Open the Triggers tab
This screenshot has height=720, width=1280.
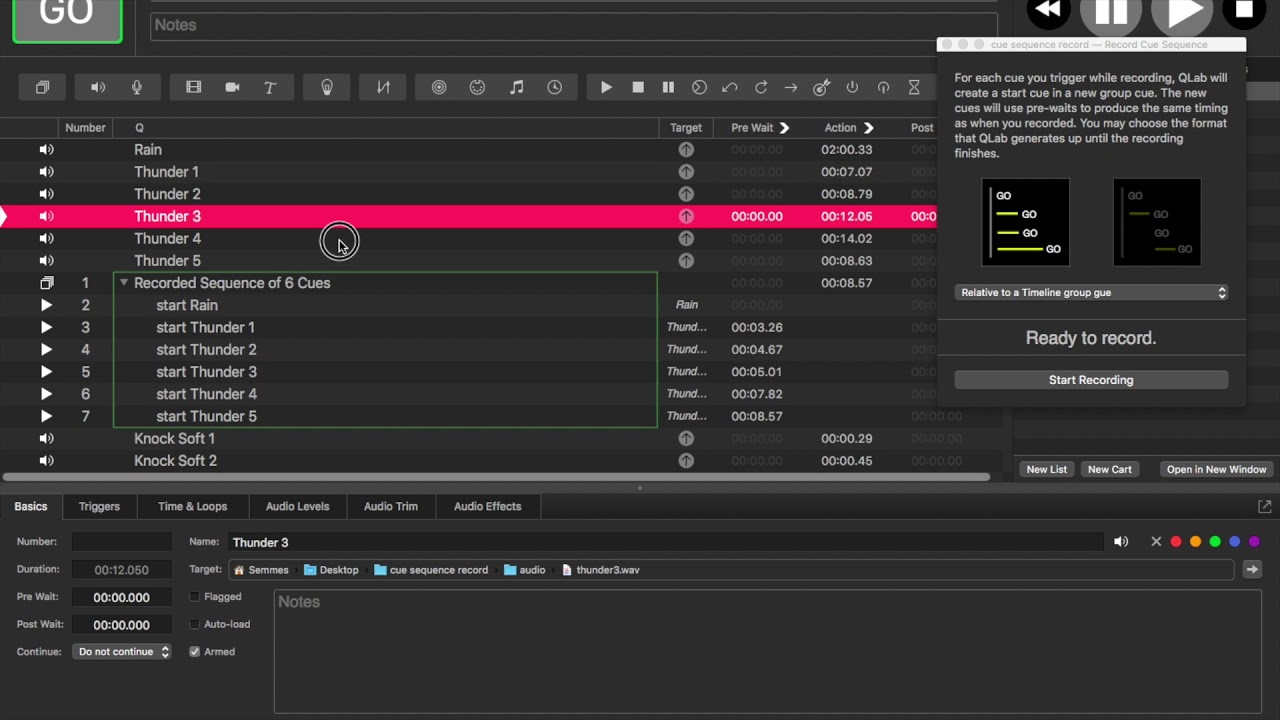tap(99, 507)
